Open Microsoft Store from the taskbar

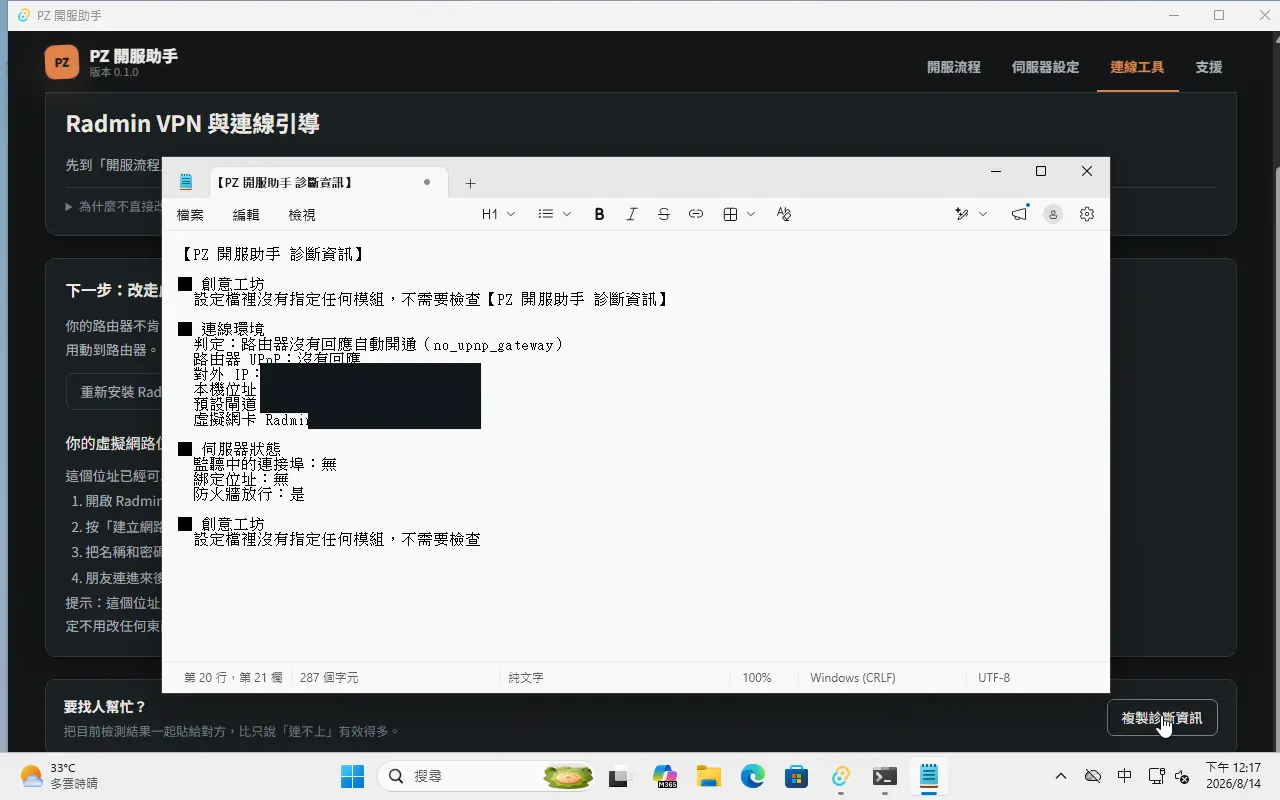pos(797,776)
